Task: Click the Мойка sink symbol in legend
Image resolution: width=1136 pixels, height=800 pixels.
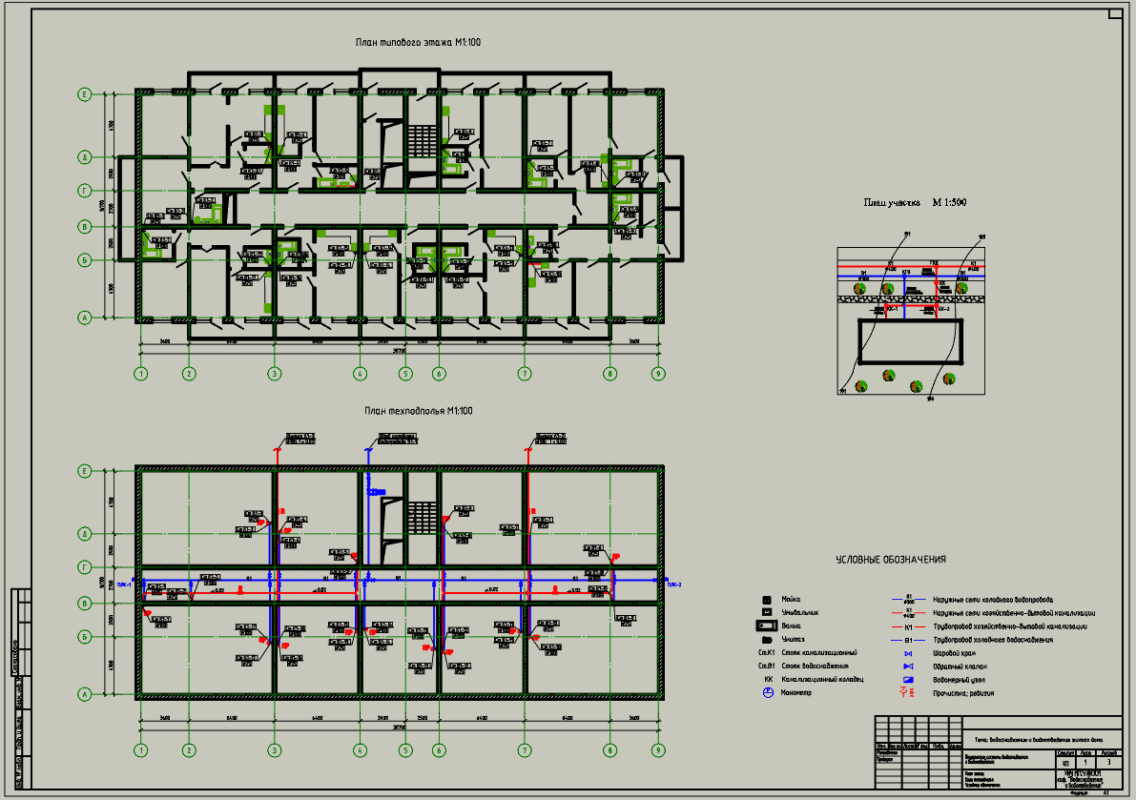Action: (767, 598)
